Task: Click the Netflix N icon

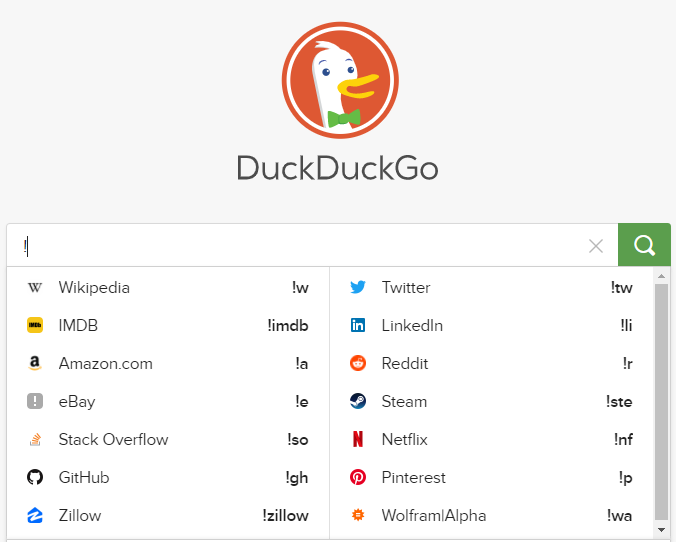Action: (358, 439)
